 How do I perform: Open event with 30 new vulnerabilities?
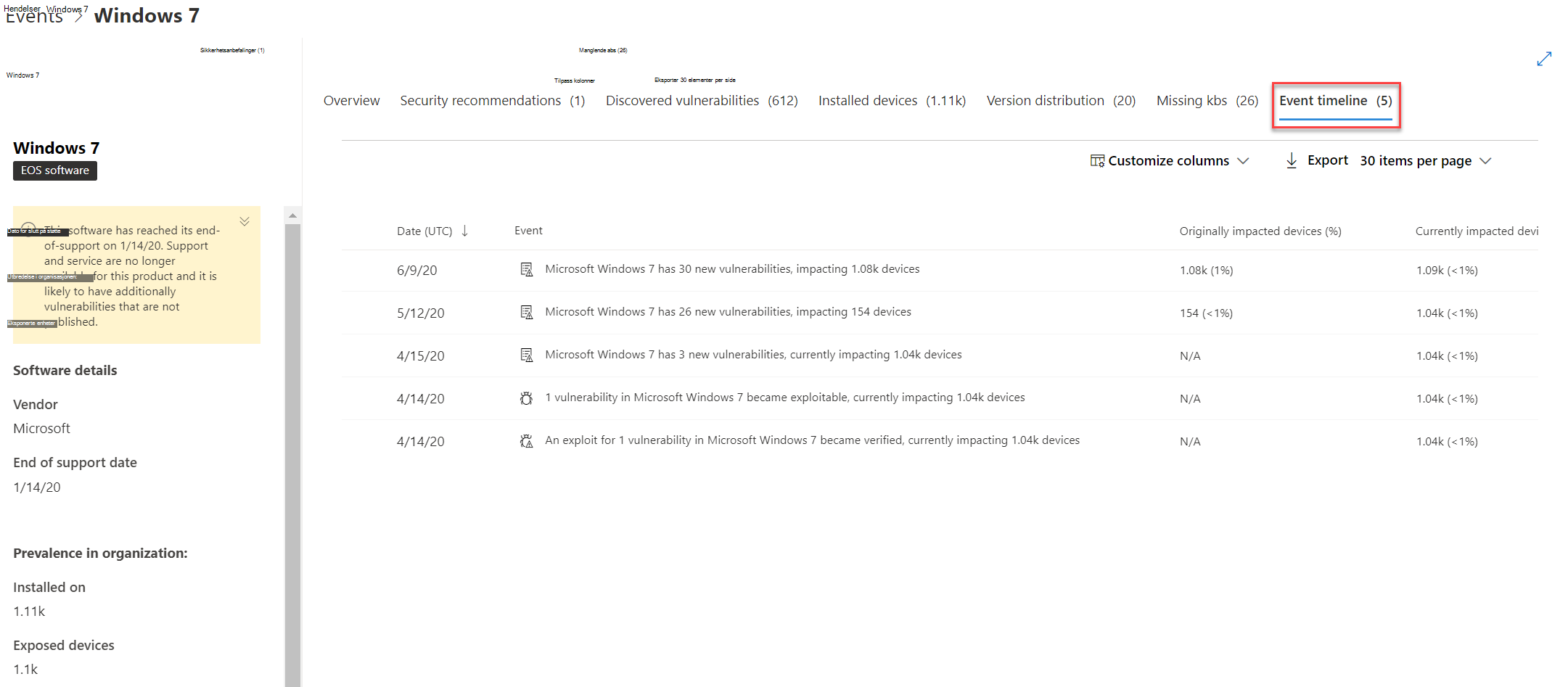tap(732, 269)
